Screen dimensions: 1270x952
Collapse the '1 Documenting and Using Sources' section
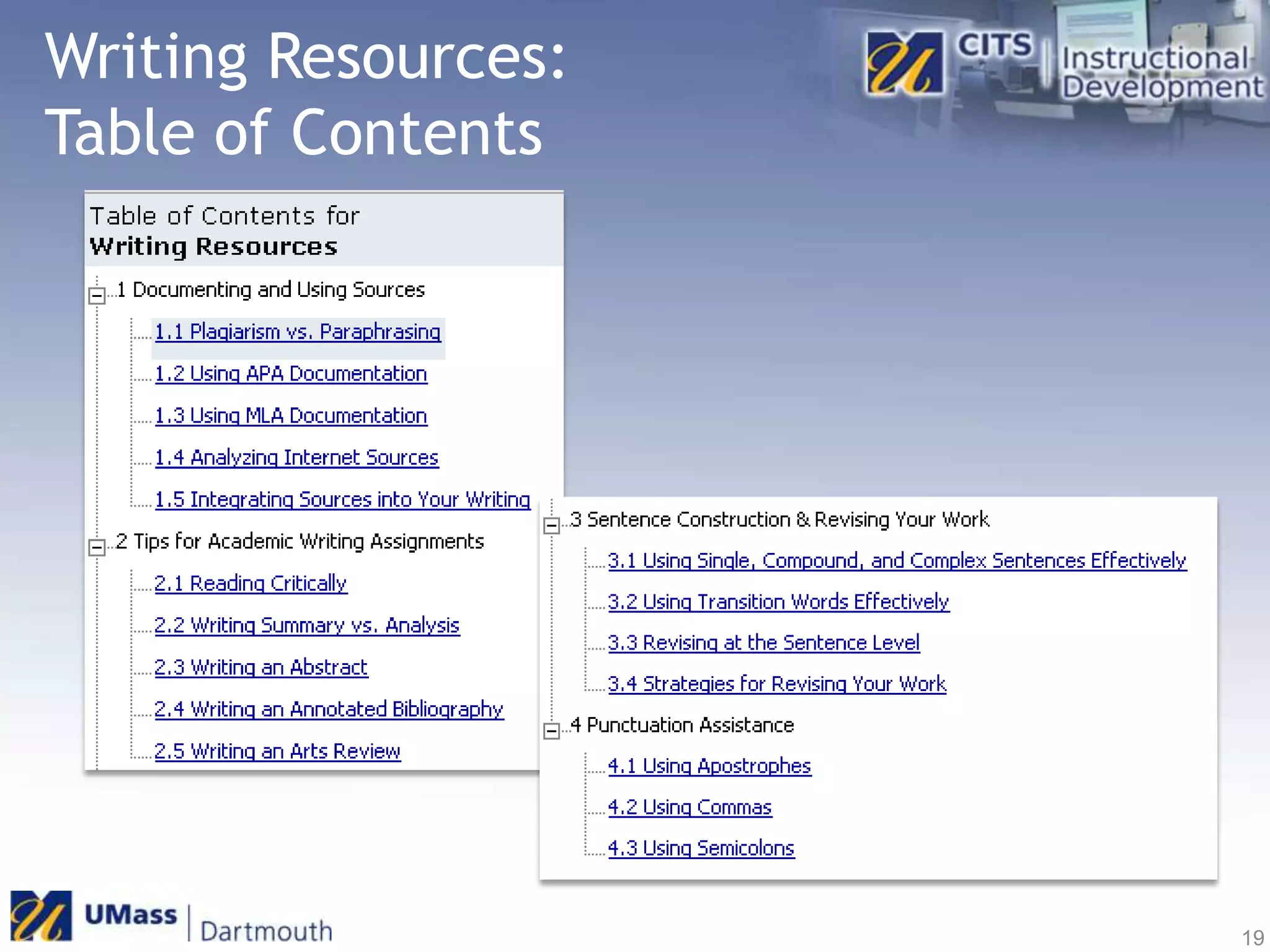coord(97,295)
